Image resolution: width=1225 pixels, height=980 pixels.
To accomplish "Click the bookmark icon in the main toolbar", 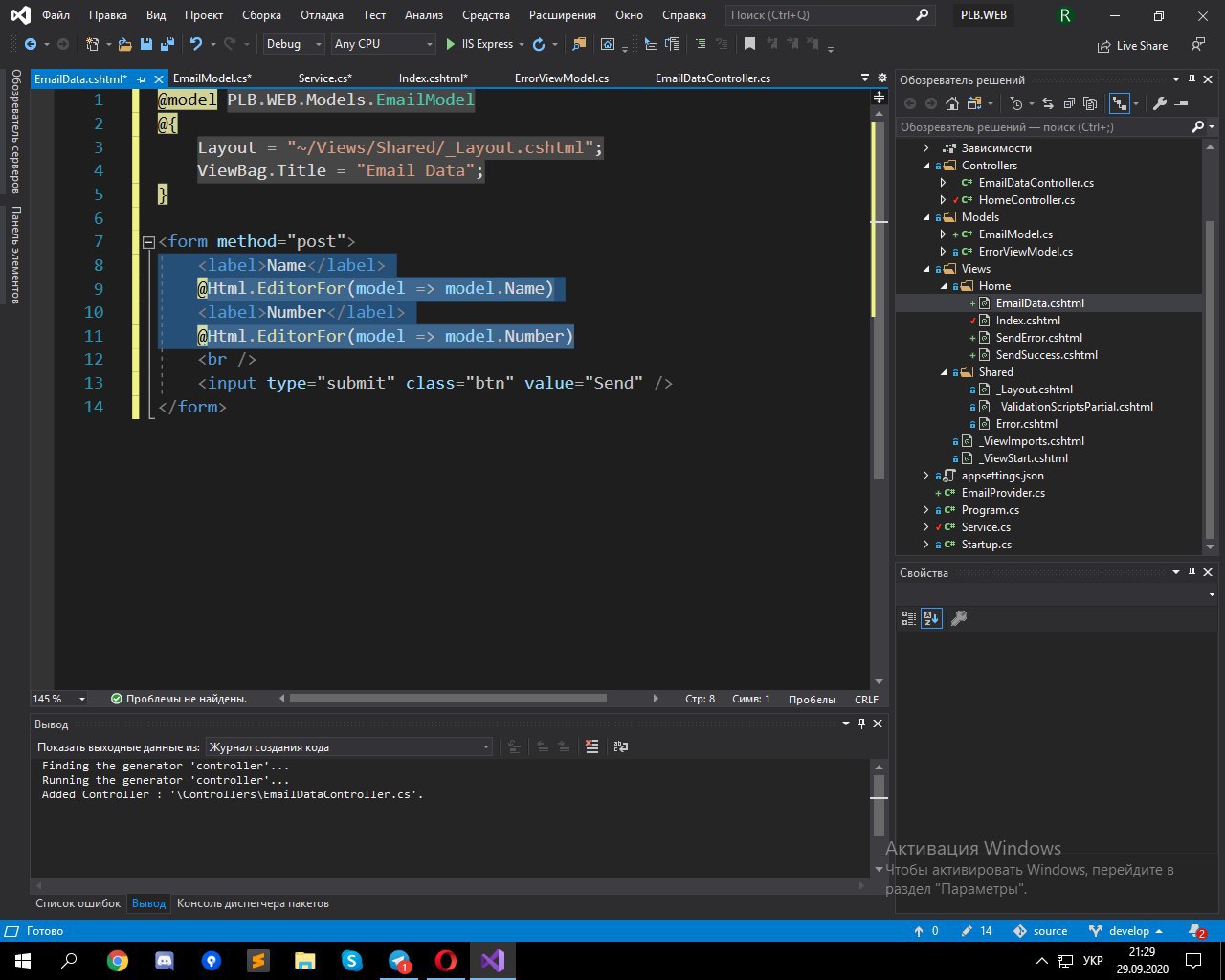I will tap(749, 44).
